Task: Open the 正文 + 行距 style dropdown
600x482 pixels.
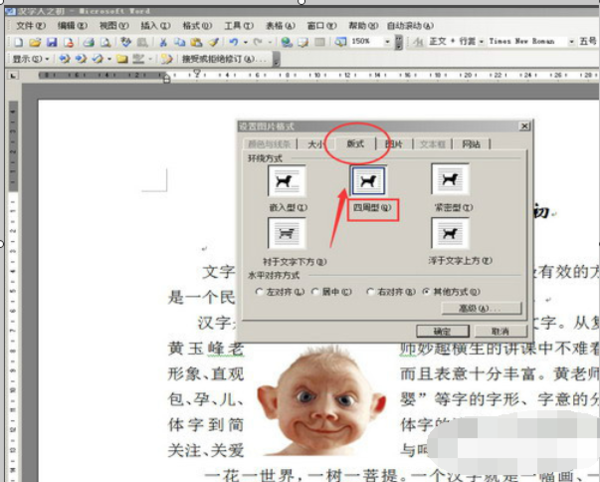Action: tap(481, 41)
